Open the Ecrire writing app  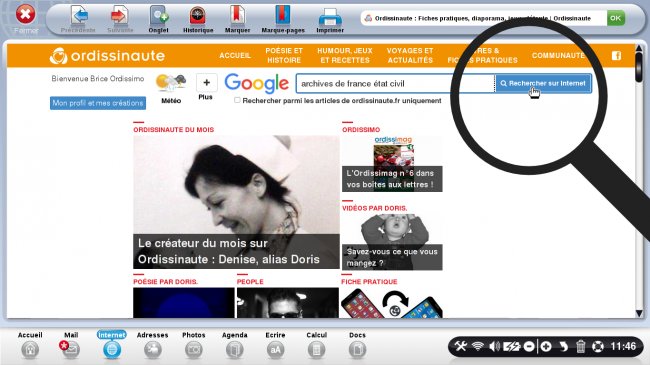[x=275, y=345]
